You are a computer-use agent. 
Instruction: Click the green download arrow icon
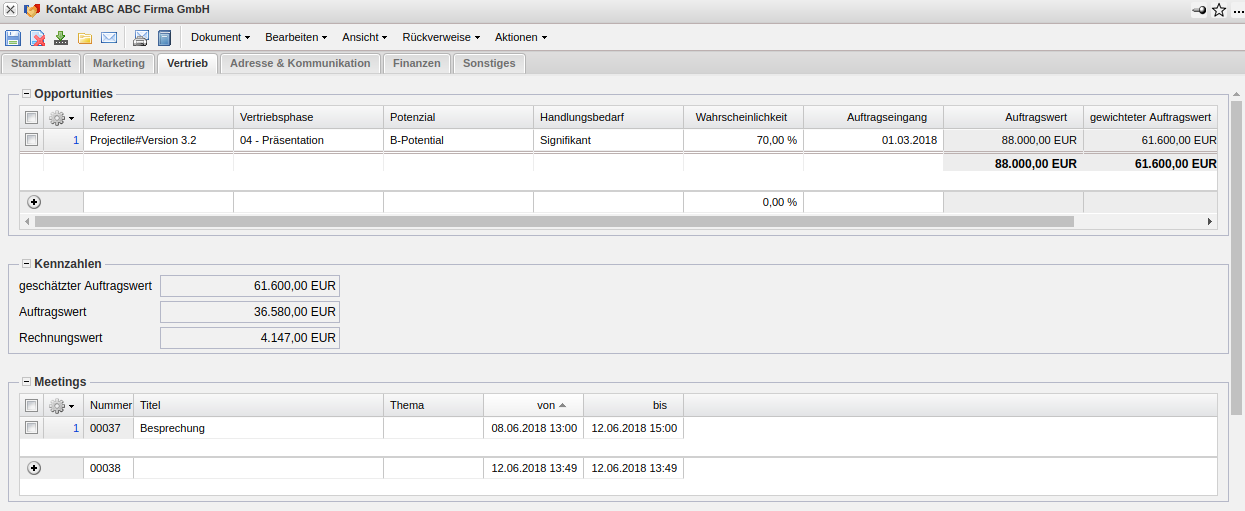(61, 38)
